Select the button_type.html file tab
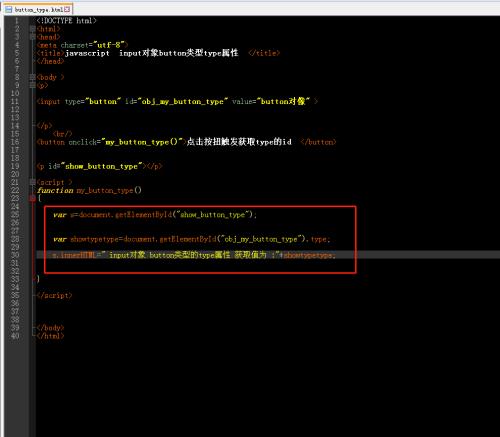This screenshot has width=500, height=437. pyautogui.click(x=38, y=9)
